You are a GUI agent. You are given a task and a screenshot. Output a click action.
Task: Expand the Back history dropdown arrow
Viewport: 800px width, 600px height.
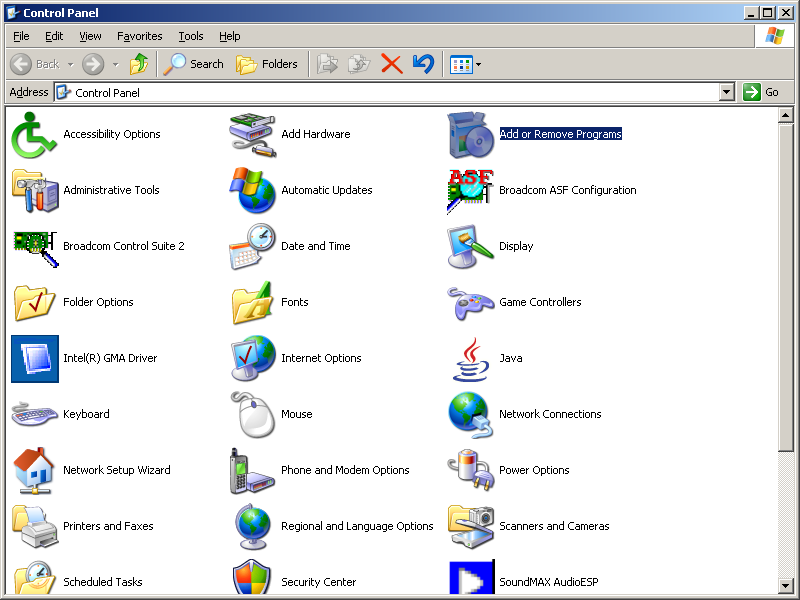click(x=70, y=64)
